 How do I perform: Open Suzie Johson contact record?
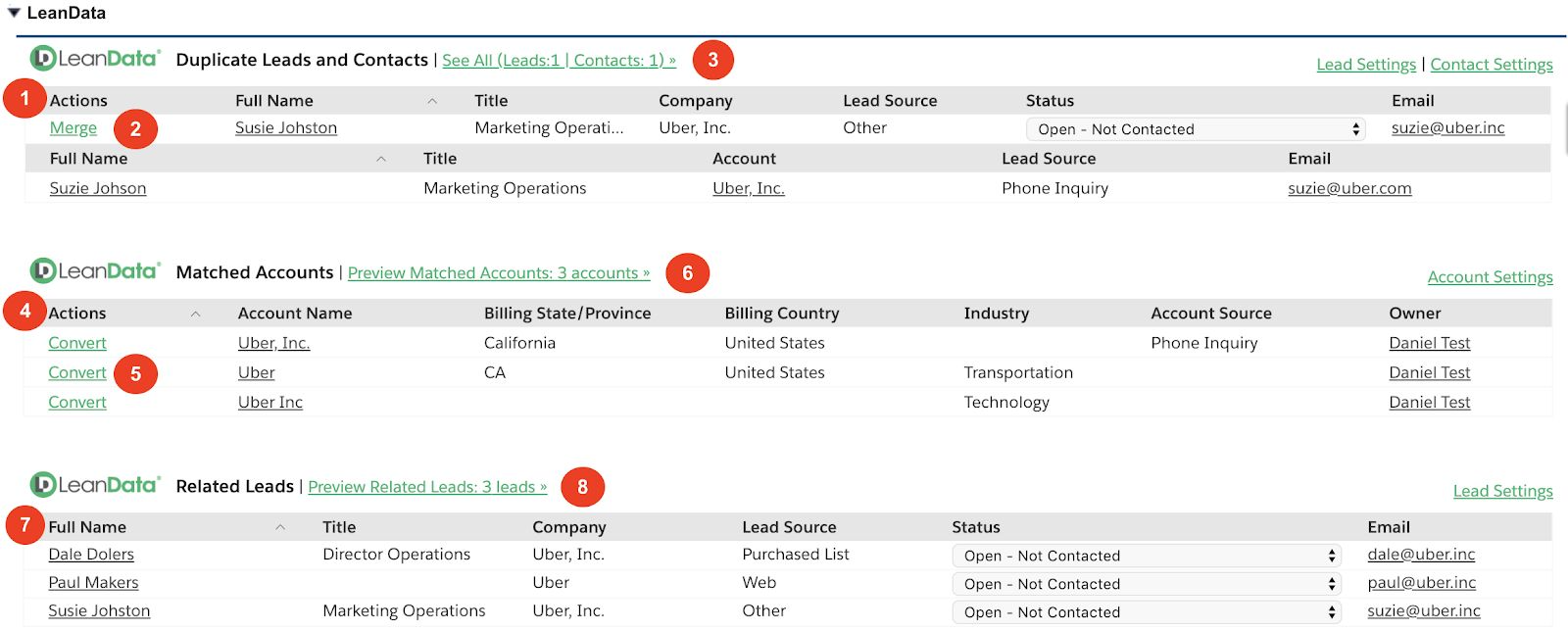pyautogui.click(x=98, y=188)
